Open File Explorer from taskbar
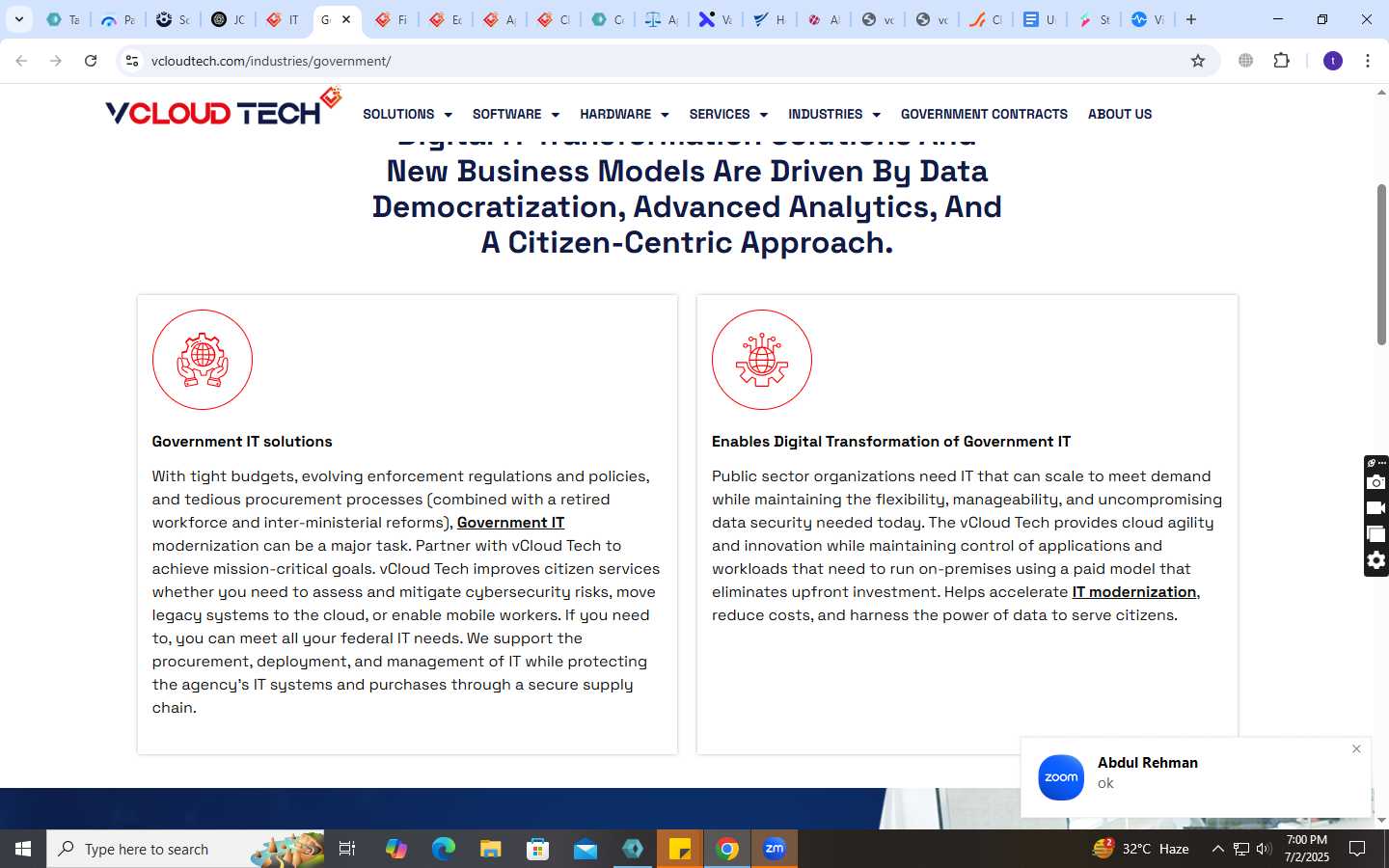Image resolution: width=1389 pixels, height=868 pixels. click(491, 849)
